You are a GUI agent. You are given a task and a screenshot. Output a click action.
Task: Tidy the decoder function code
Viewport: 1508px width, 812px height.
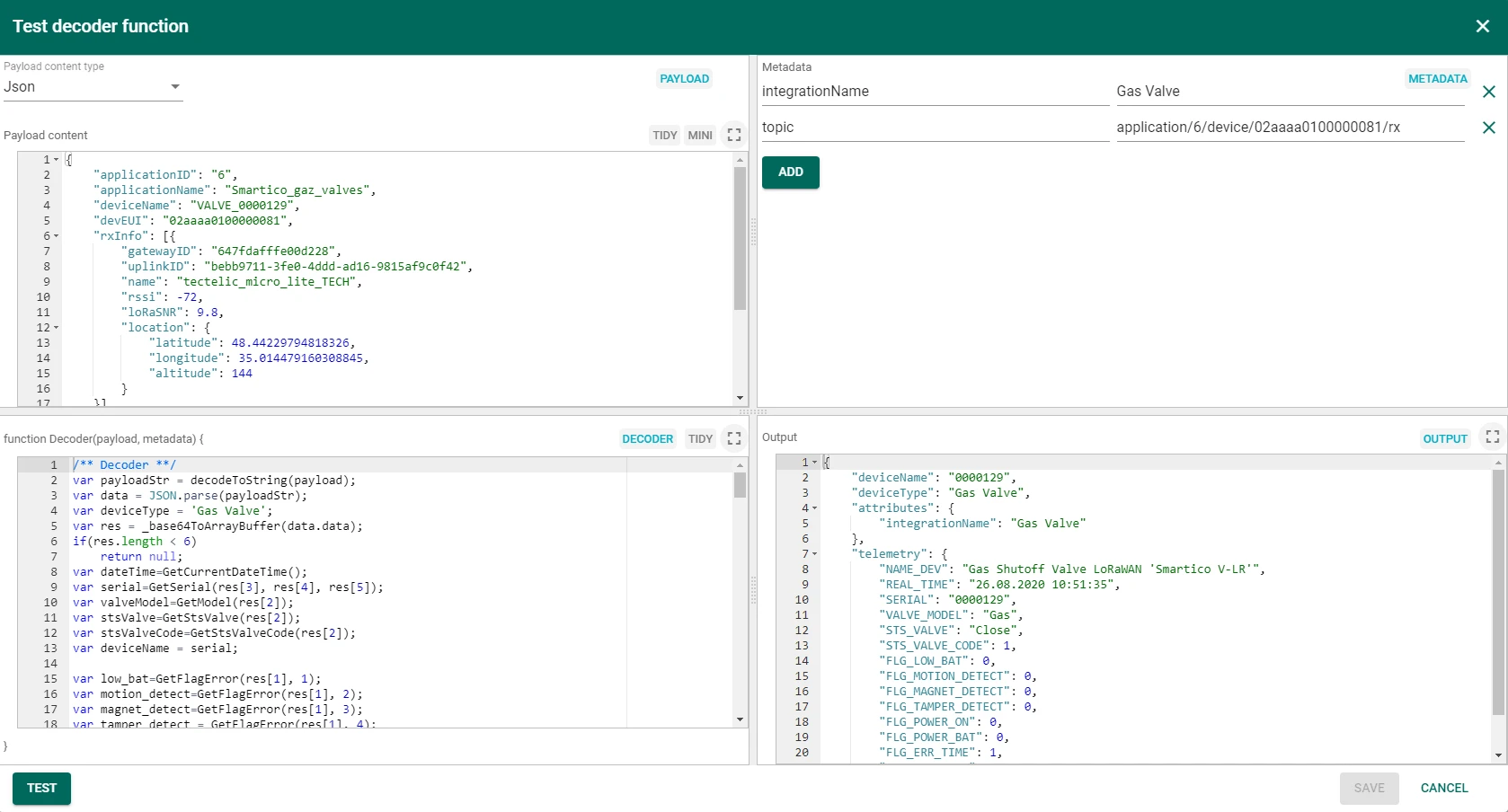pyautogui.click(x=700, y=439)
